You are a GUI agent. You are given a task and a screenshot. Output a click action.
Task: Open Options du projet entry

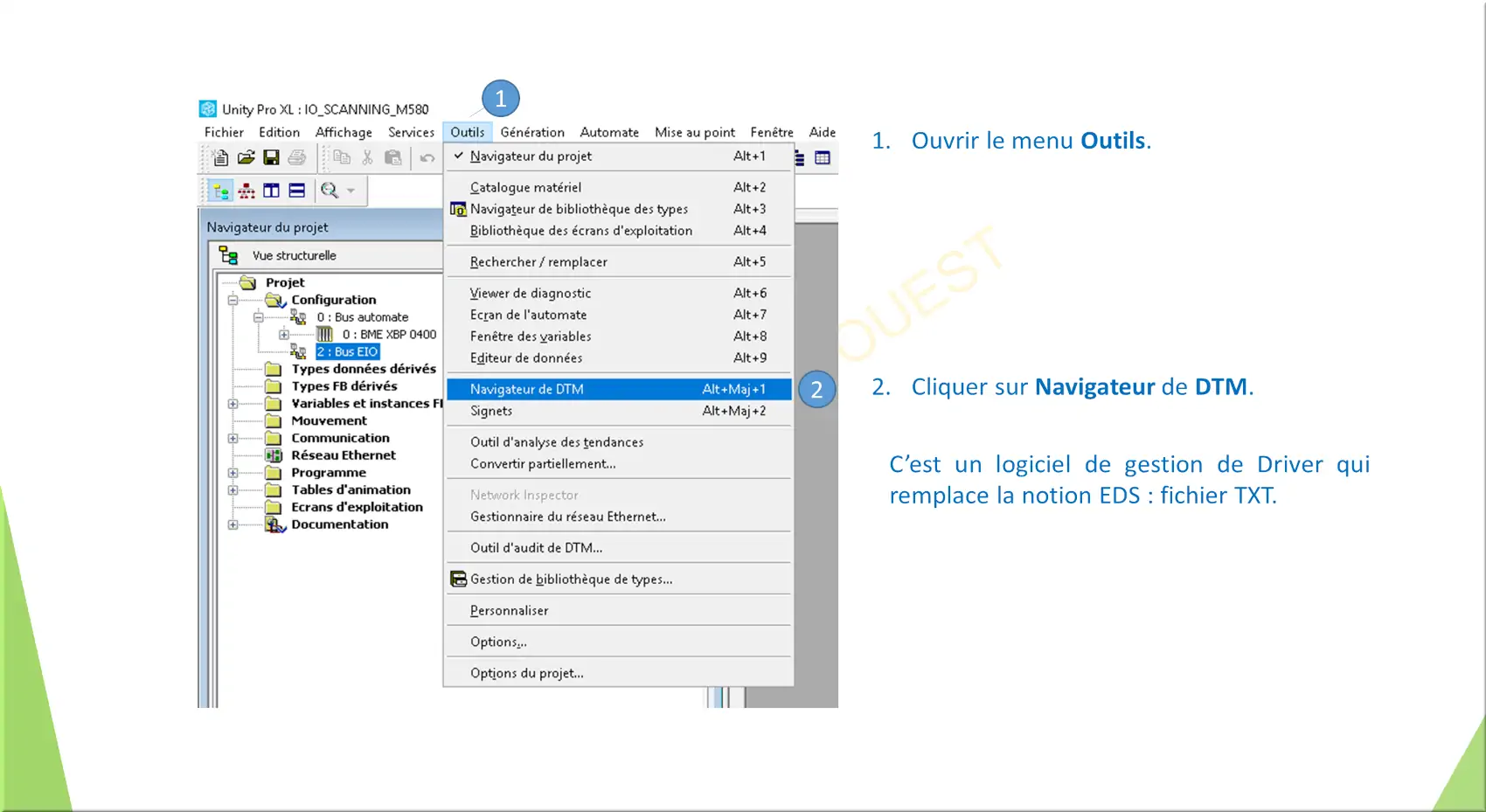click(619, 673)
